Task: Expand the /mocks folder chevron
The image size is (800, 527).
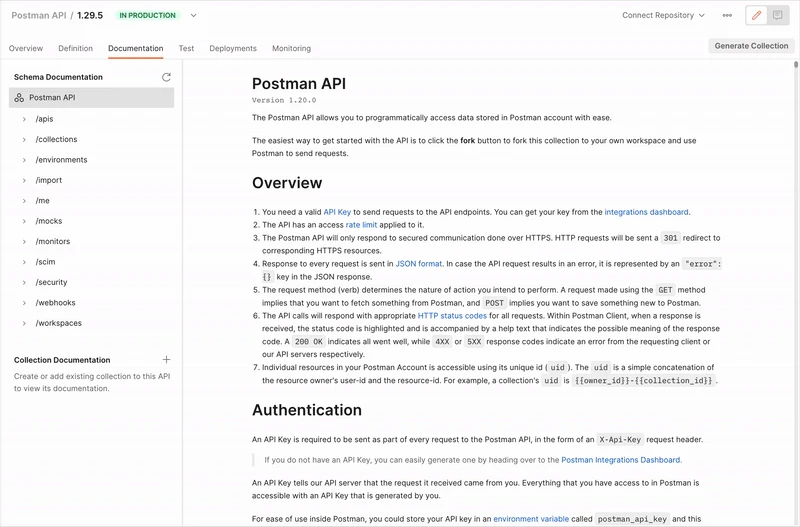Action: (24, 221)
